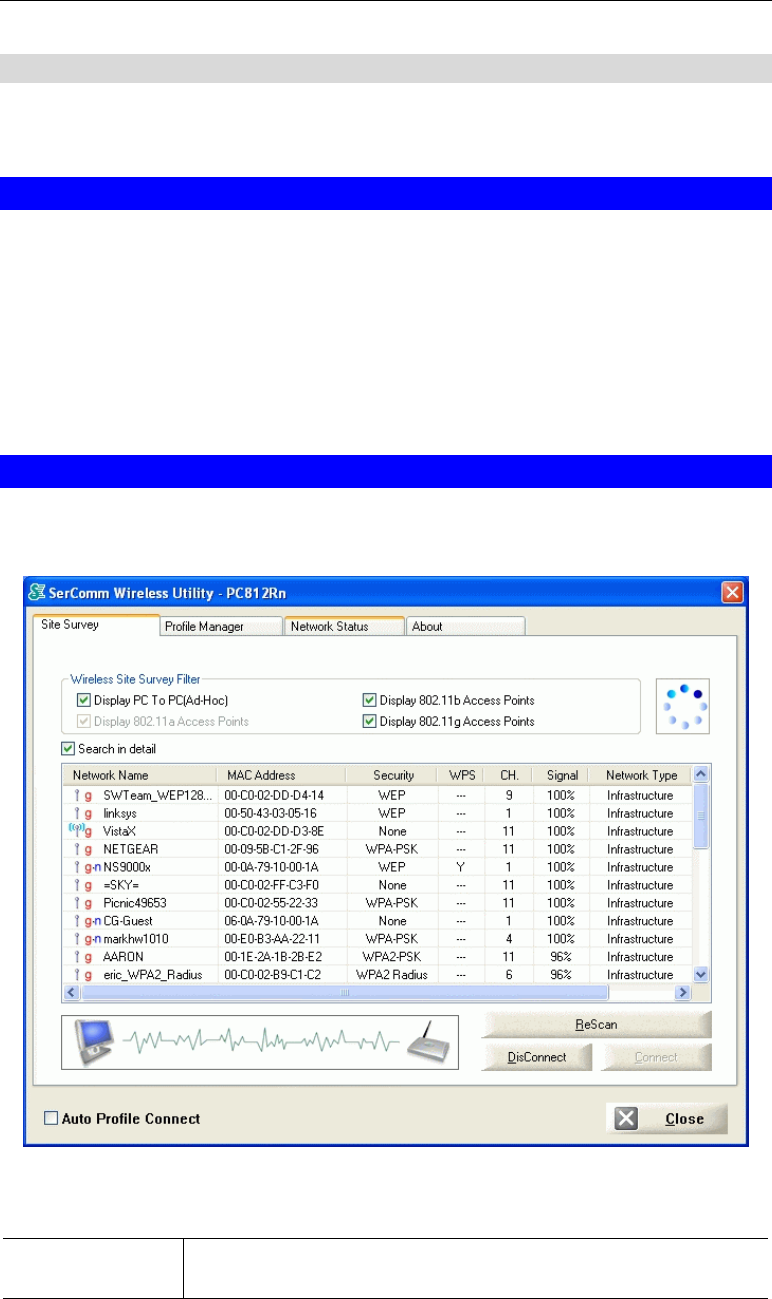
Task: Select the NS9000x network name
Action: pos(128,867)
